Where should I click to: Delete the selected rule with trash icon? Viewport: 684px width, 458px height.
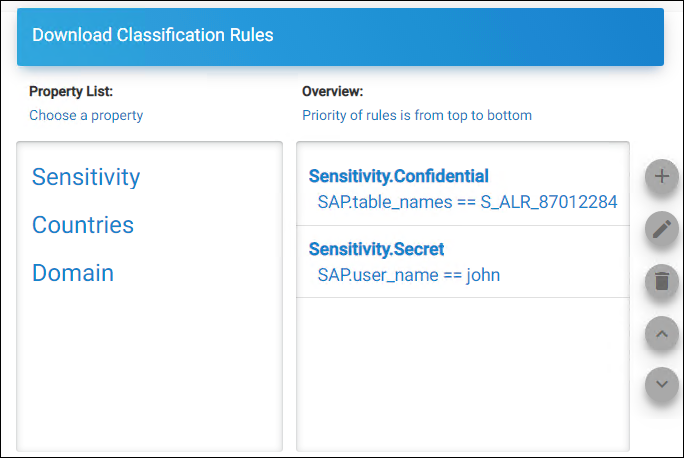(x=662, y=281)
